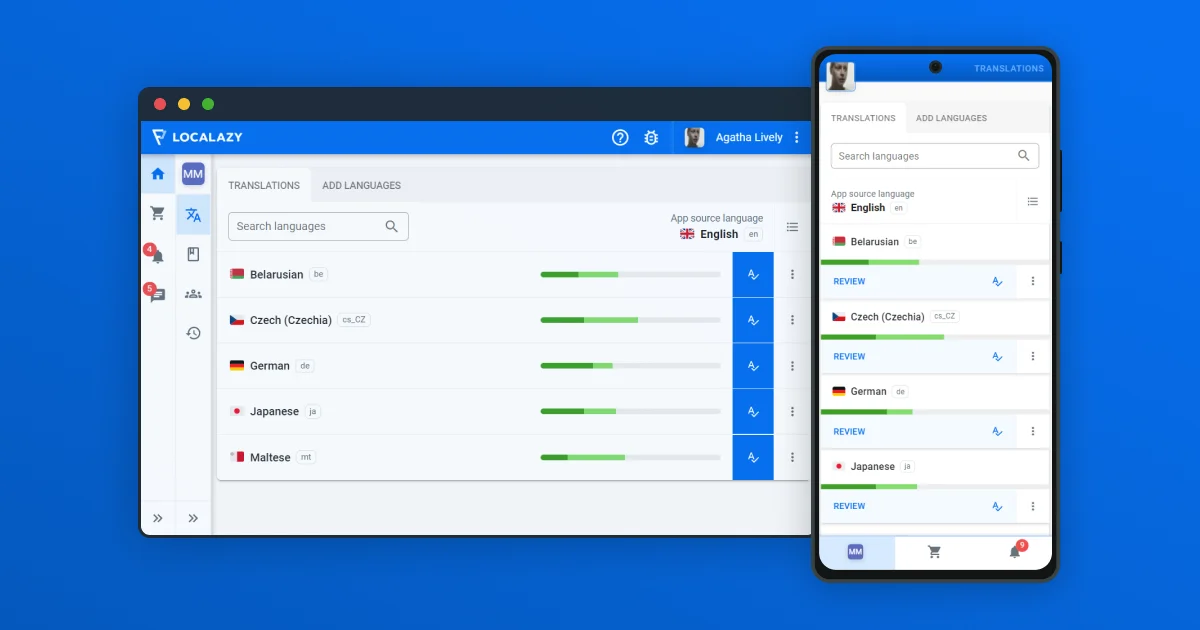Start translating Belarusian via its translate icon
The width and height of the screenshot is (1200, 630).
click(752, 273)
